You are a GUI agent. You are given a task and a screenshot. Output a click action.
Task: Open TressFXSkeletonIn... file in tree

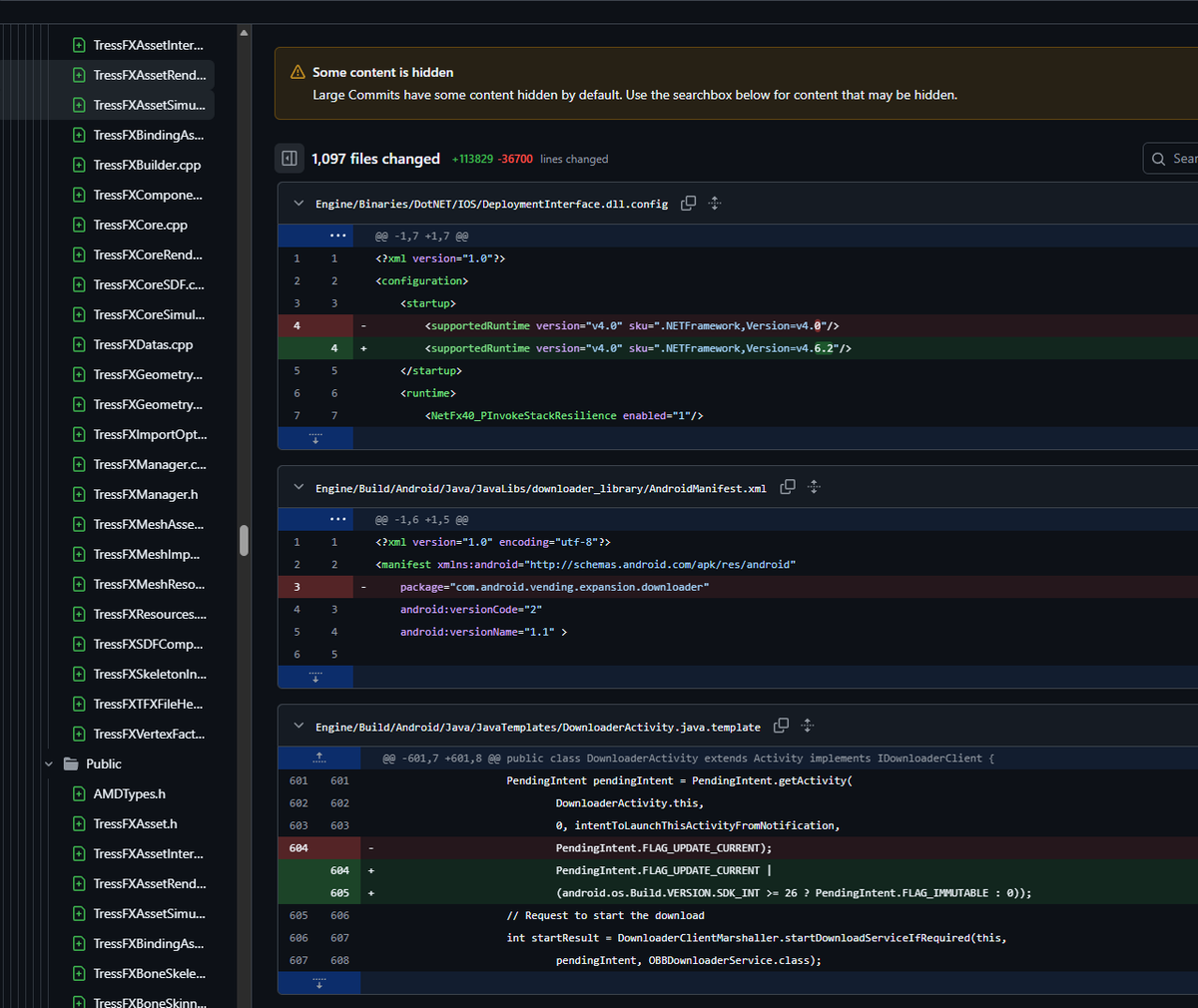(148, 674)
